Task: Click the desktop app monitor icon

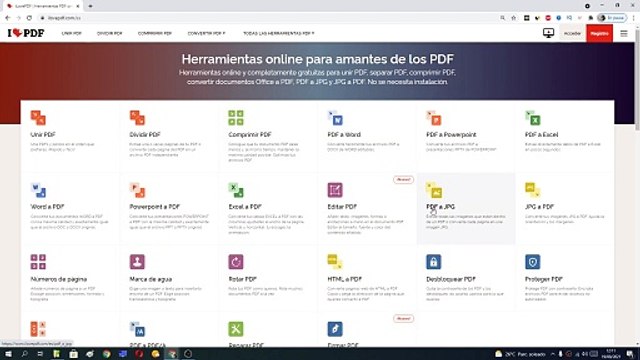Action: [549, 33]
